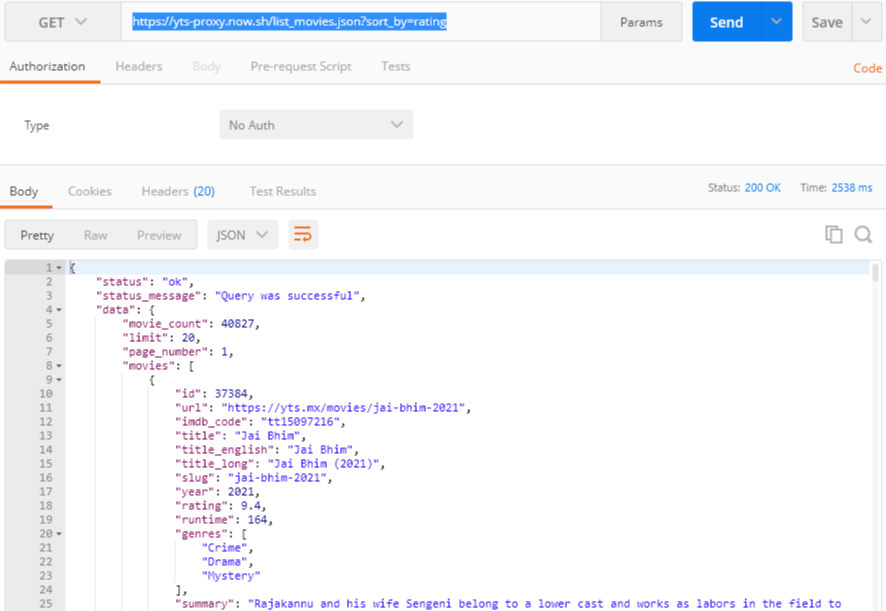Click the rating value 9.4
This screenshot has width=886, height=611.
(251, 506)
